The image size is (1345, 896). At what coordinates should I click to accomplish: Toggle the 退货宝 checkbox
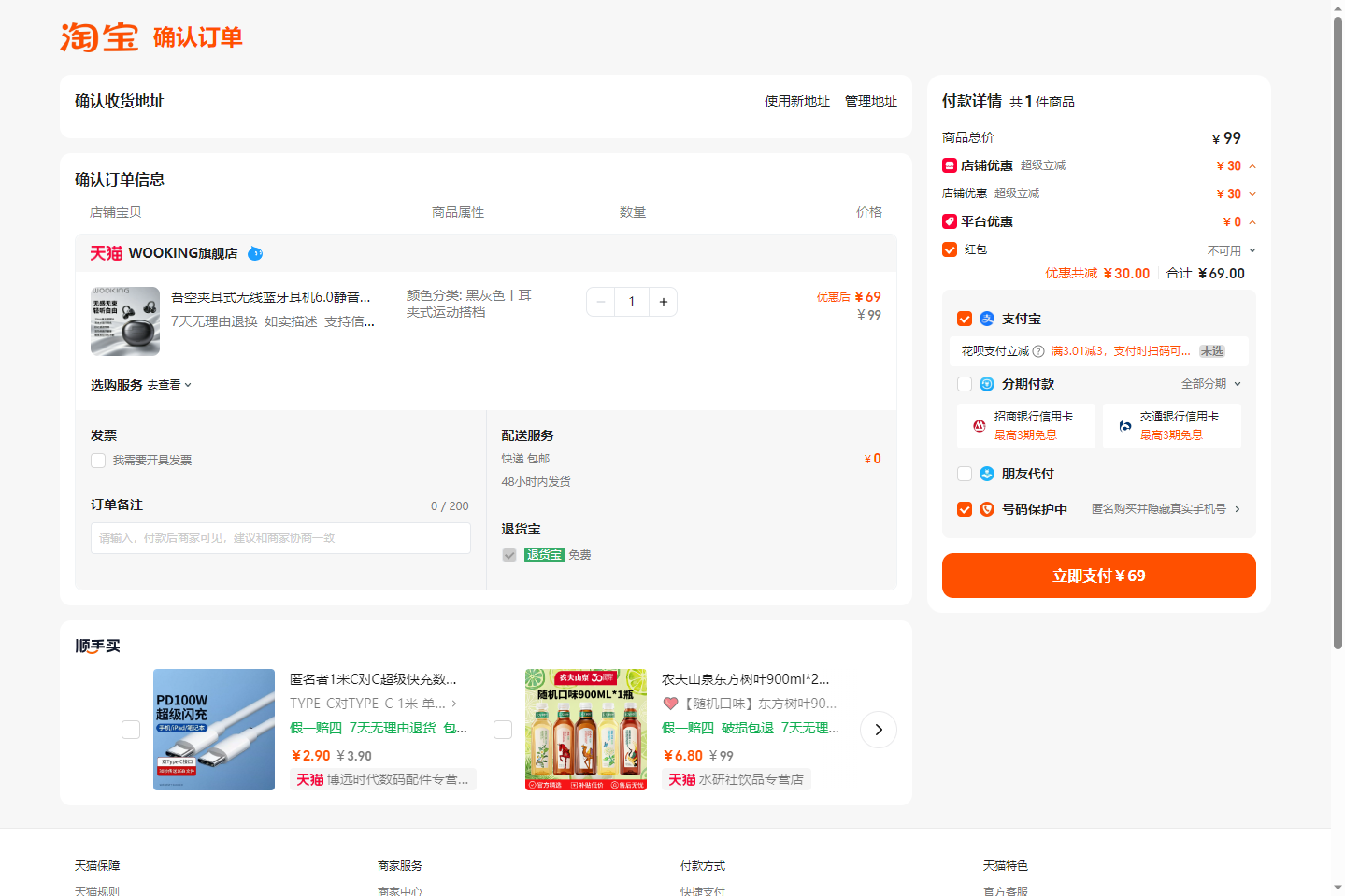[x=509, y=555]
